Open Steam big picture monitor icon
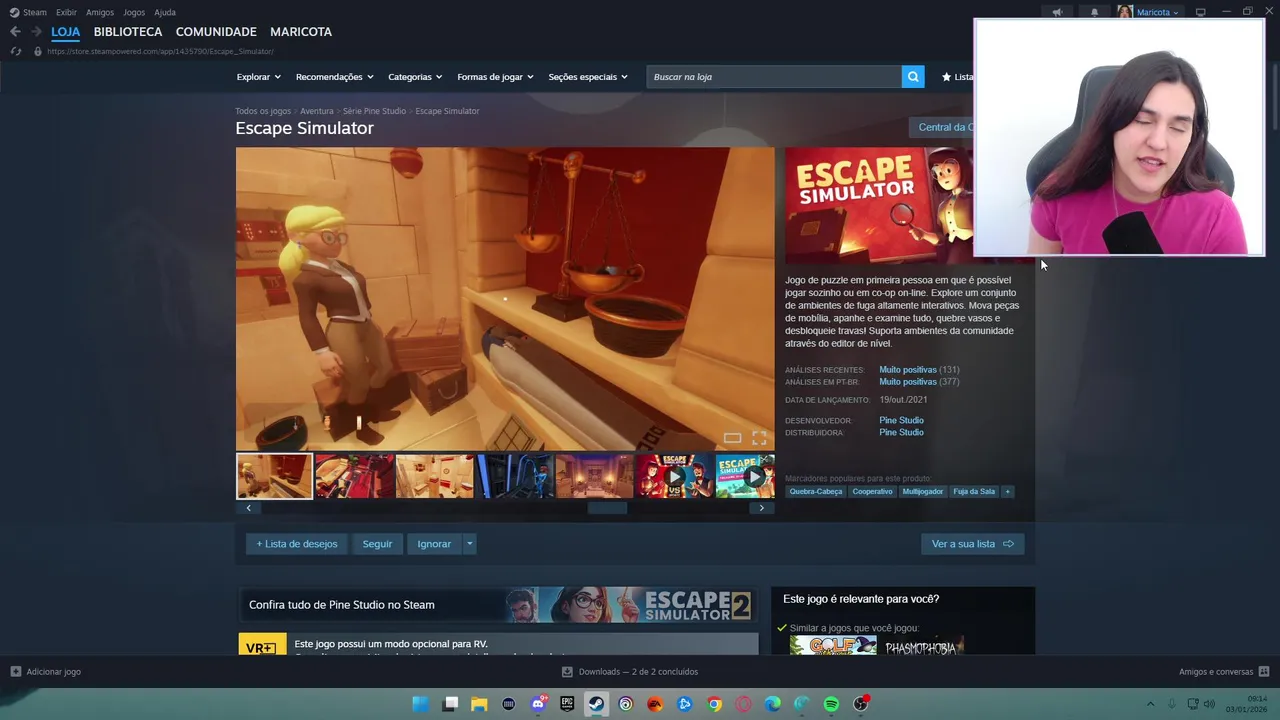This screenshot has height=720, width=1280. click(x=1200, y=12)
